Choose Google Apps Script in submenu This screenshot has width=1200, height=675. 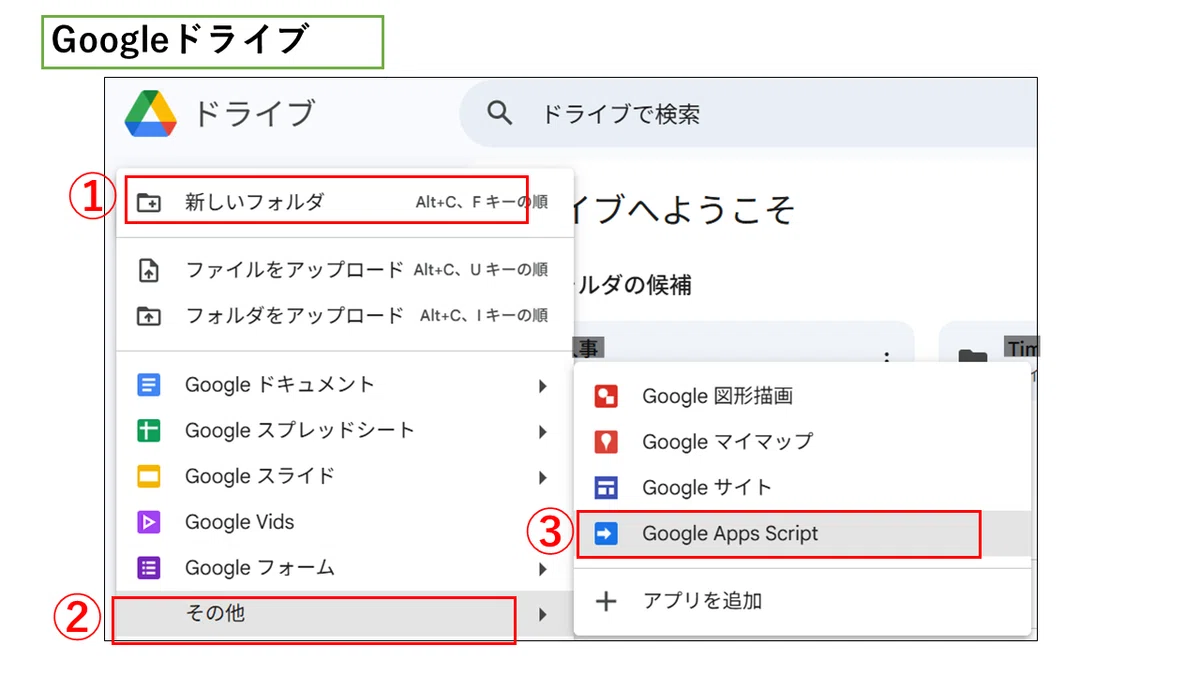tap(803, 534)
